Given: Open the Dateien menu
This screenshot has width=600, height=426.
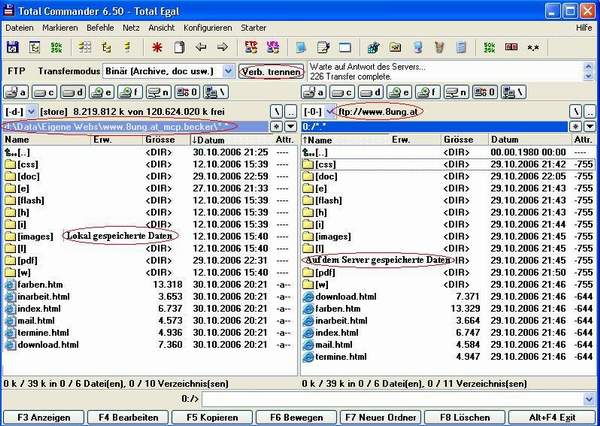Looking at the screenshot, I should coord(19,28).
